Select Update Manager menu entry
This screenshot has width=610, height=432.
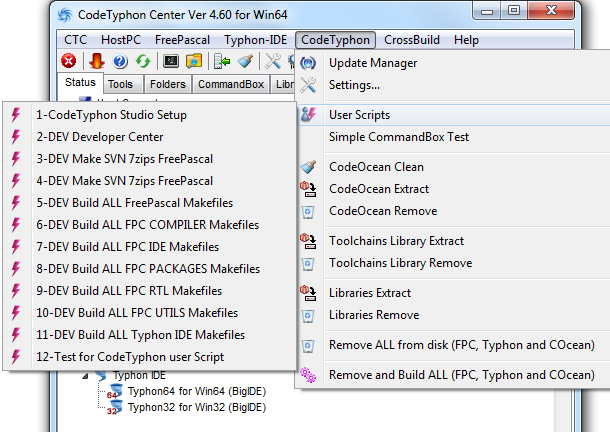(x=452, y=63)
